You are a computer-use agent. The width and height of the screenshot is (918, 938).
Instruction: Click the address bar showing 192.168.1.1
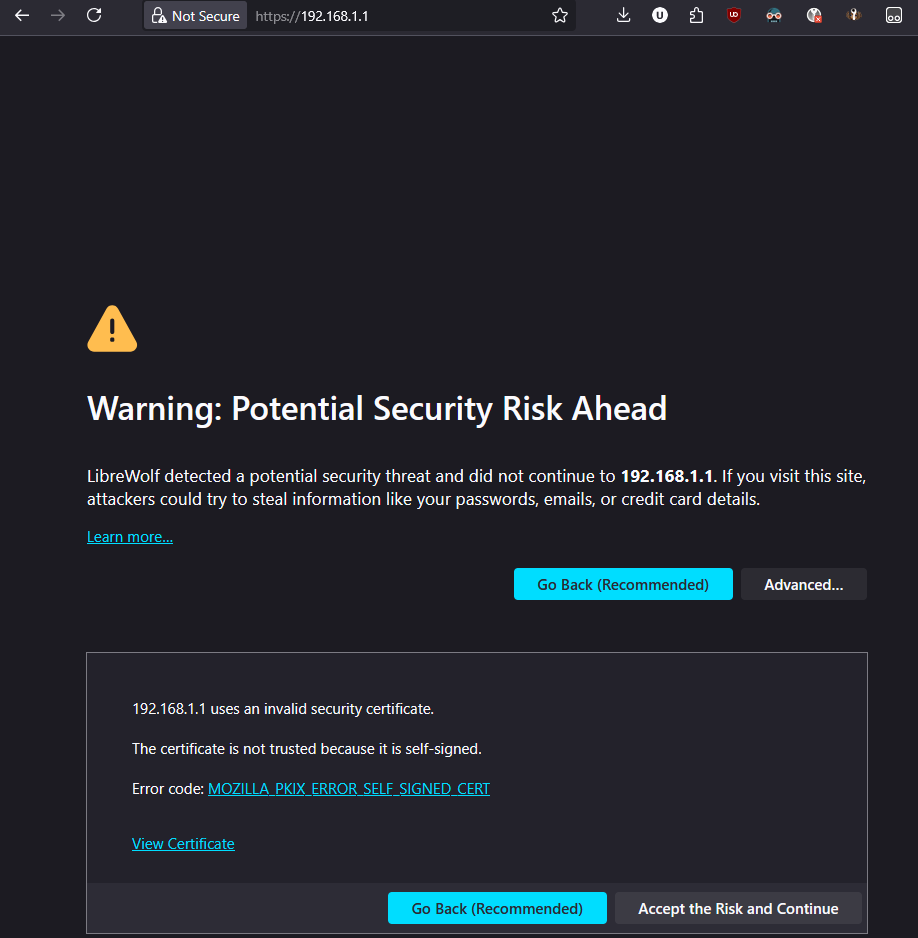[x=400, y=16]
